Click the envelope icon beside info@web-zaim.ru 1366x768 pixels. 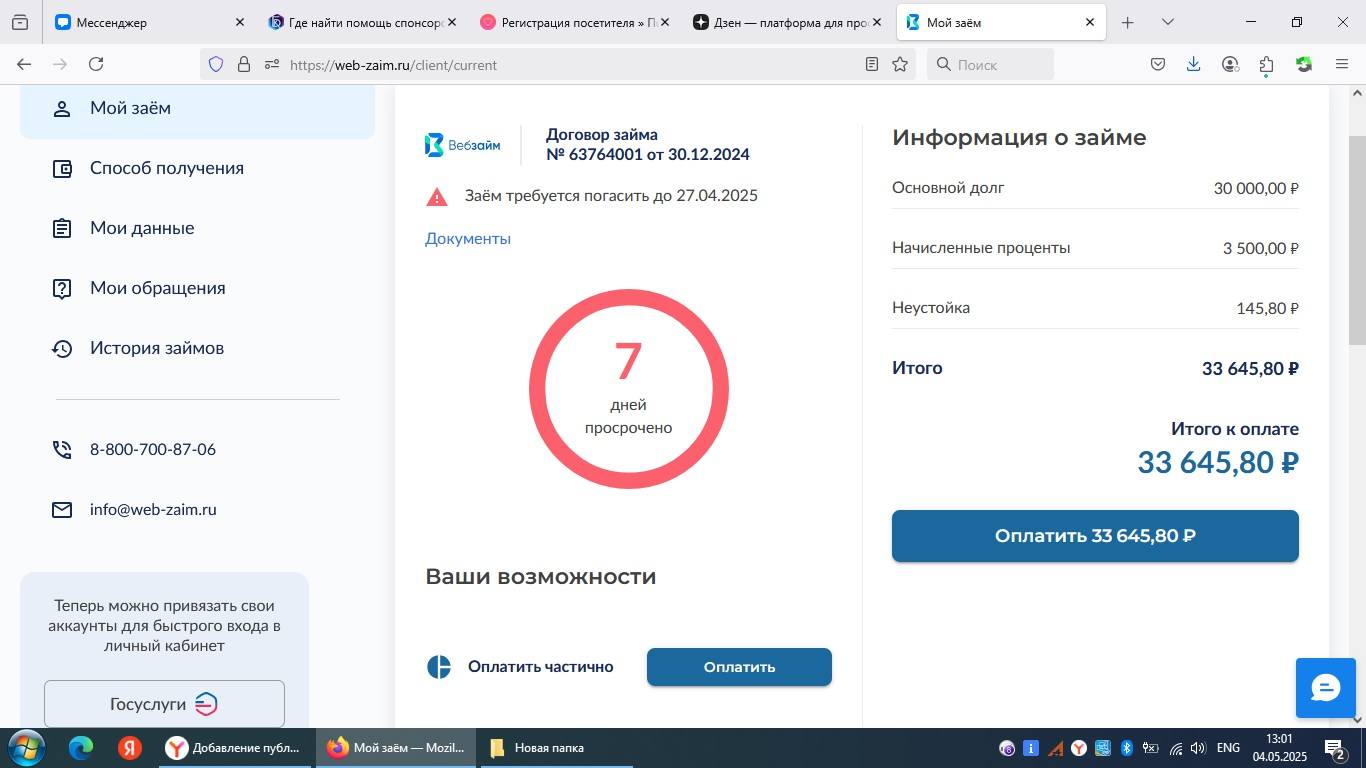62,509
